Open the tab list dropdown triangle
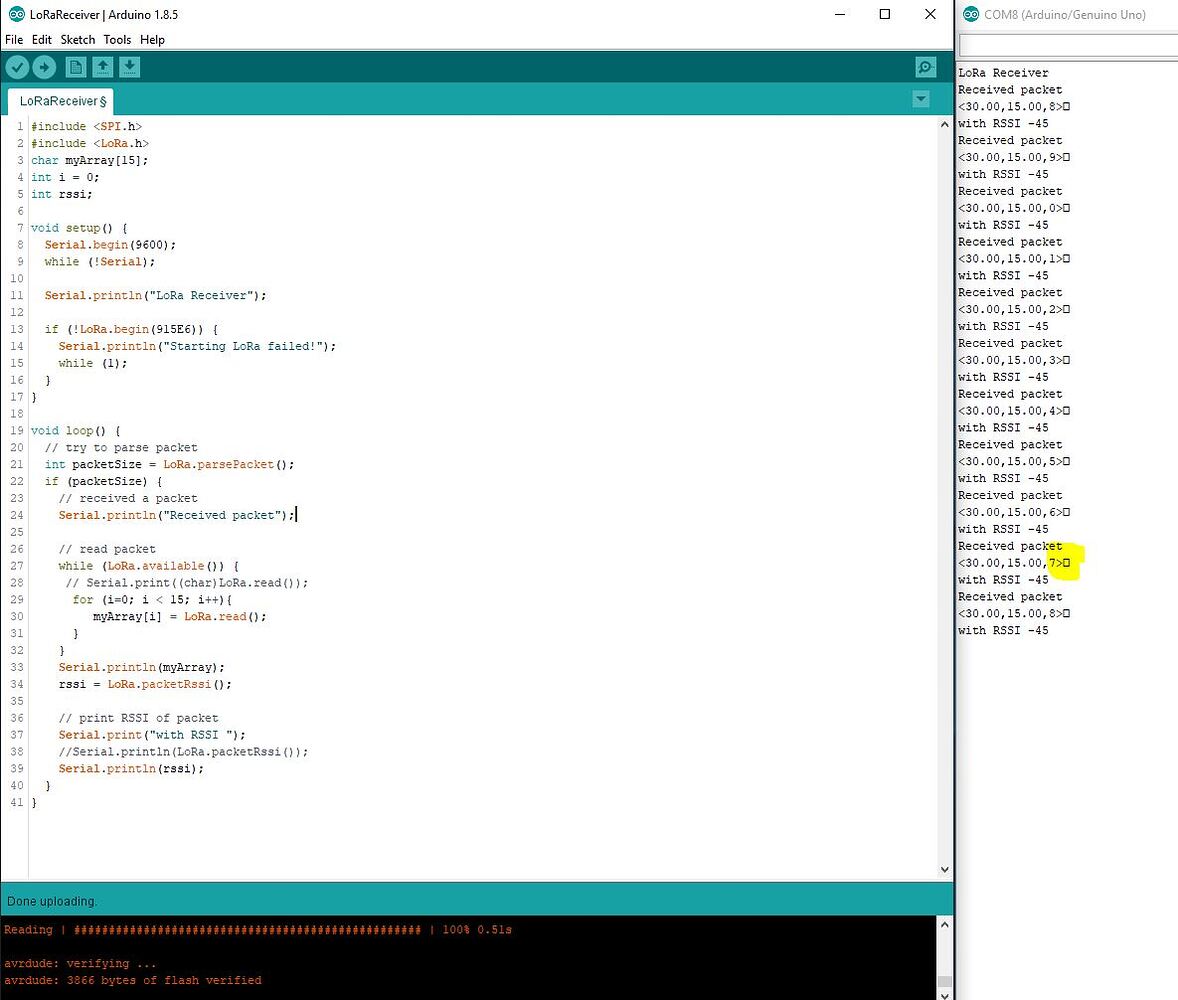Image resolution: width=1178 pixels, height=1000 pixels. pos(920,99)
